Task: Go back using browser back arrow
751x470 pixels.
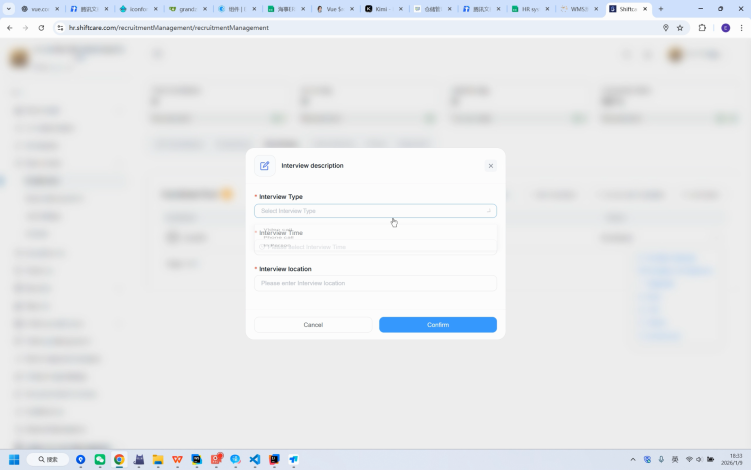Action: tap(10, 28)
